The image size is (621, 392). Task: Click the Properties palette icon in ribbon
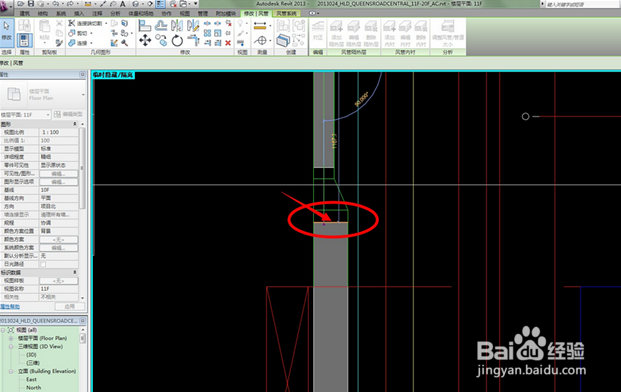24,40
